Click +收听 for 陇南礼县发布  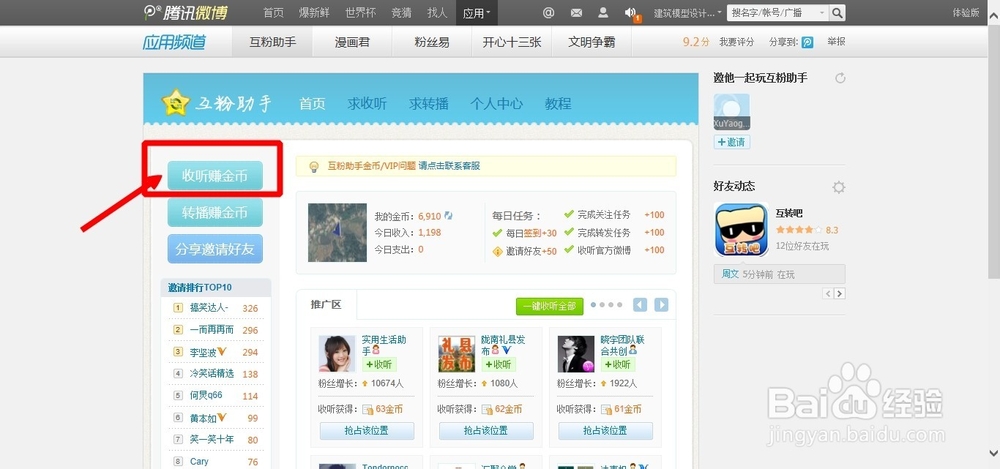click(x=498, y=364)
